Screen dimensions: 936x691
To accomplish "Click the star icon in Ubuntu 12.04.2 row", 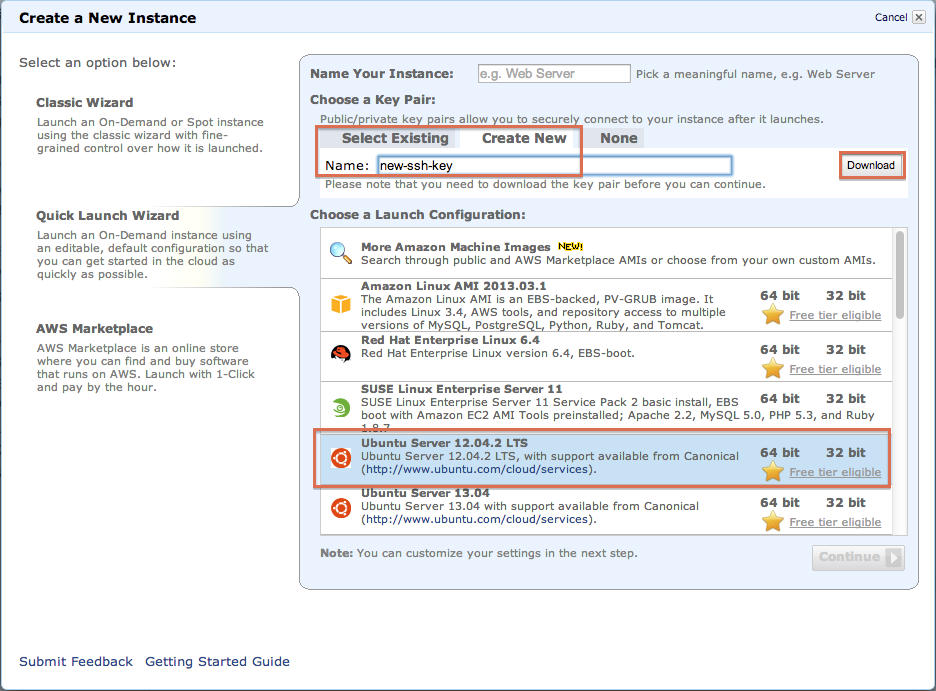I will (x=772, y=471).
